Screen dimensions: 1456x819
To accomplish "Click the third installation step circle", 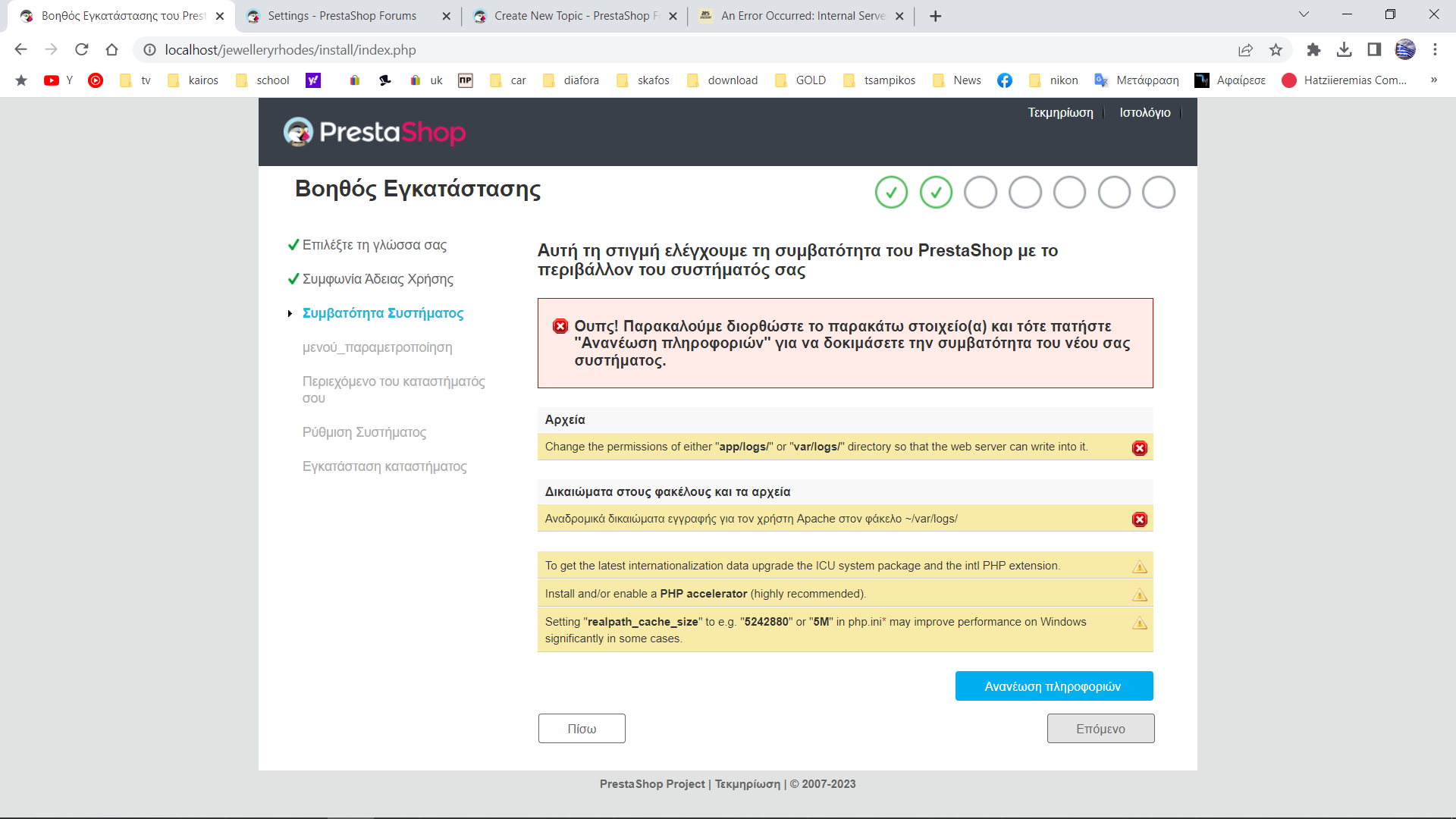I will click(x=980, y=193).
